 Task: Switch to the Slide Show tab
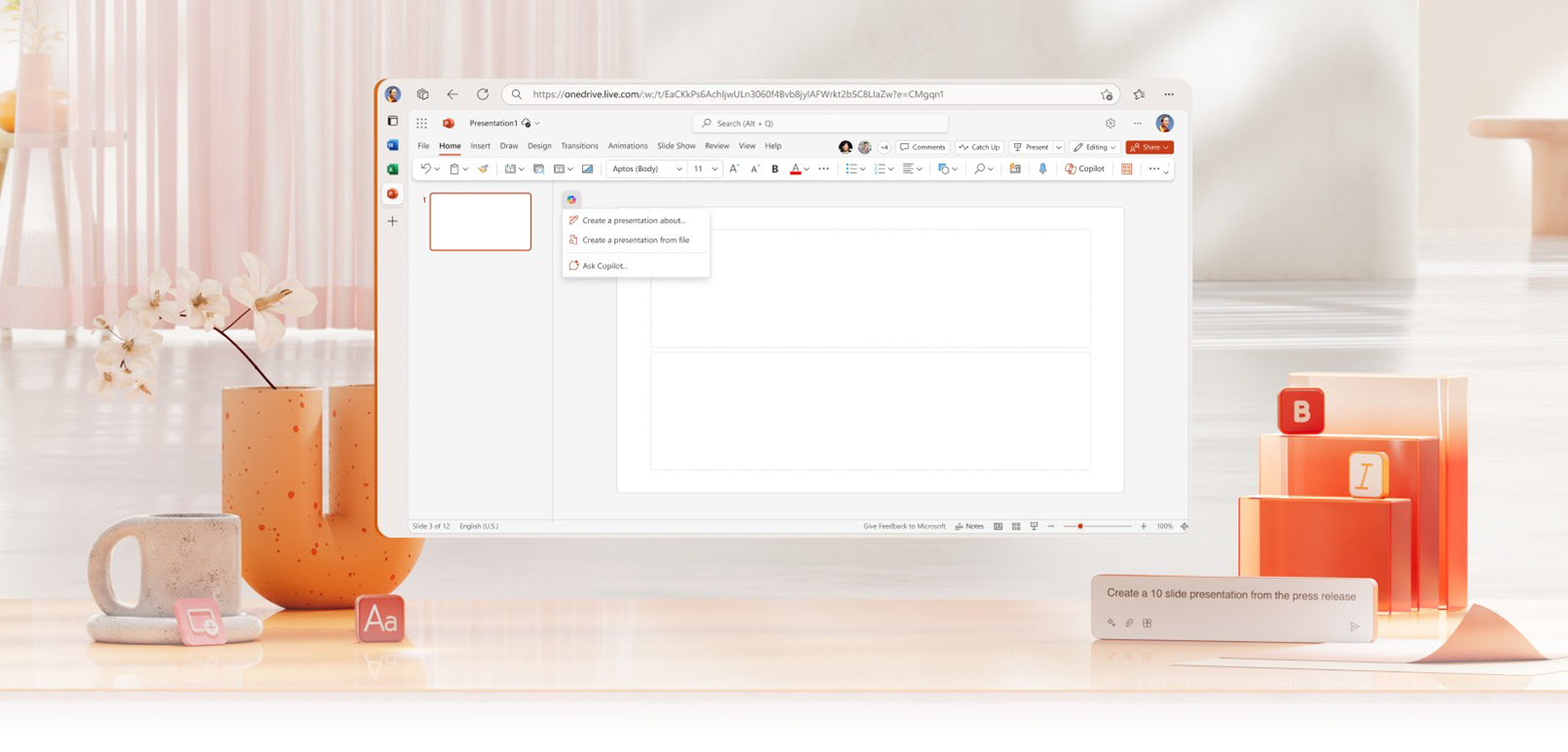pyautogui.click(x=676, y=146)
